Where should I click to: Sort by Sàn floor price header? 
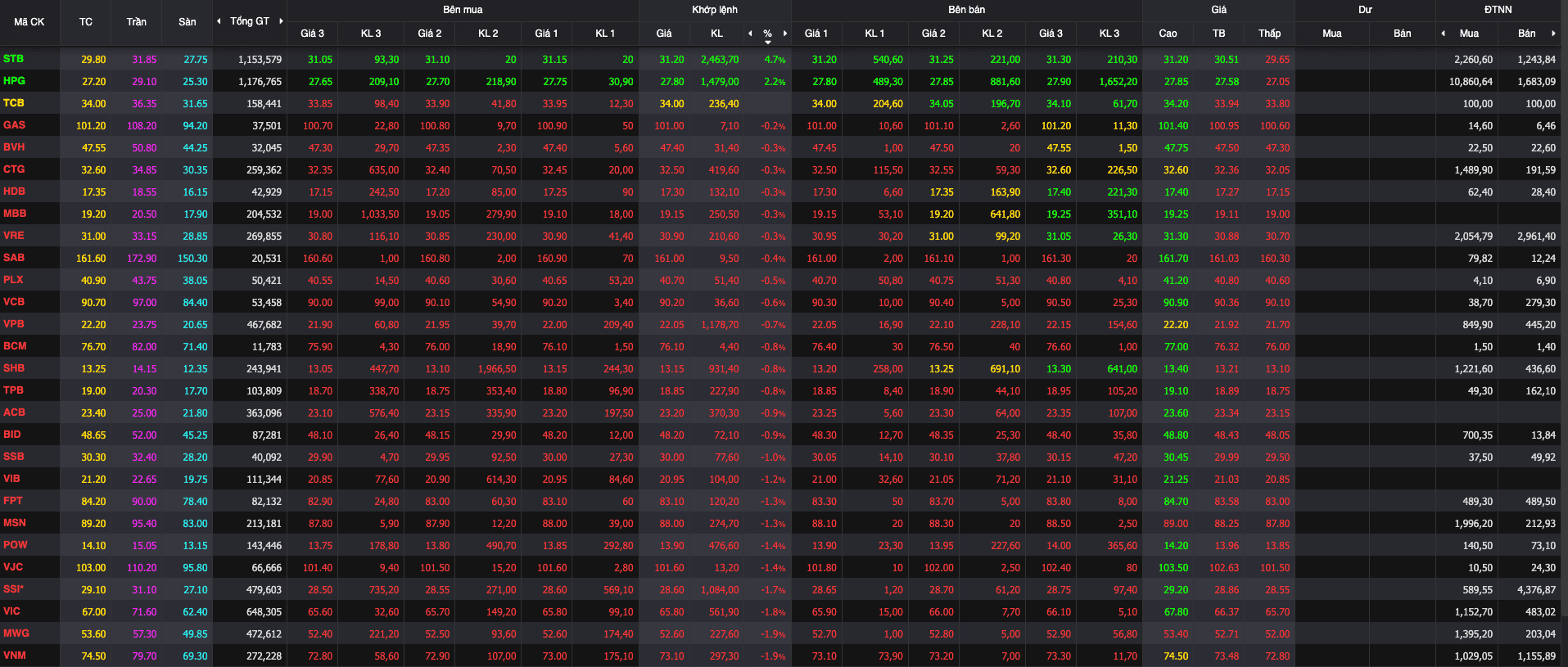point(188,22)
